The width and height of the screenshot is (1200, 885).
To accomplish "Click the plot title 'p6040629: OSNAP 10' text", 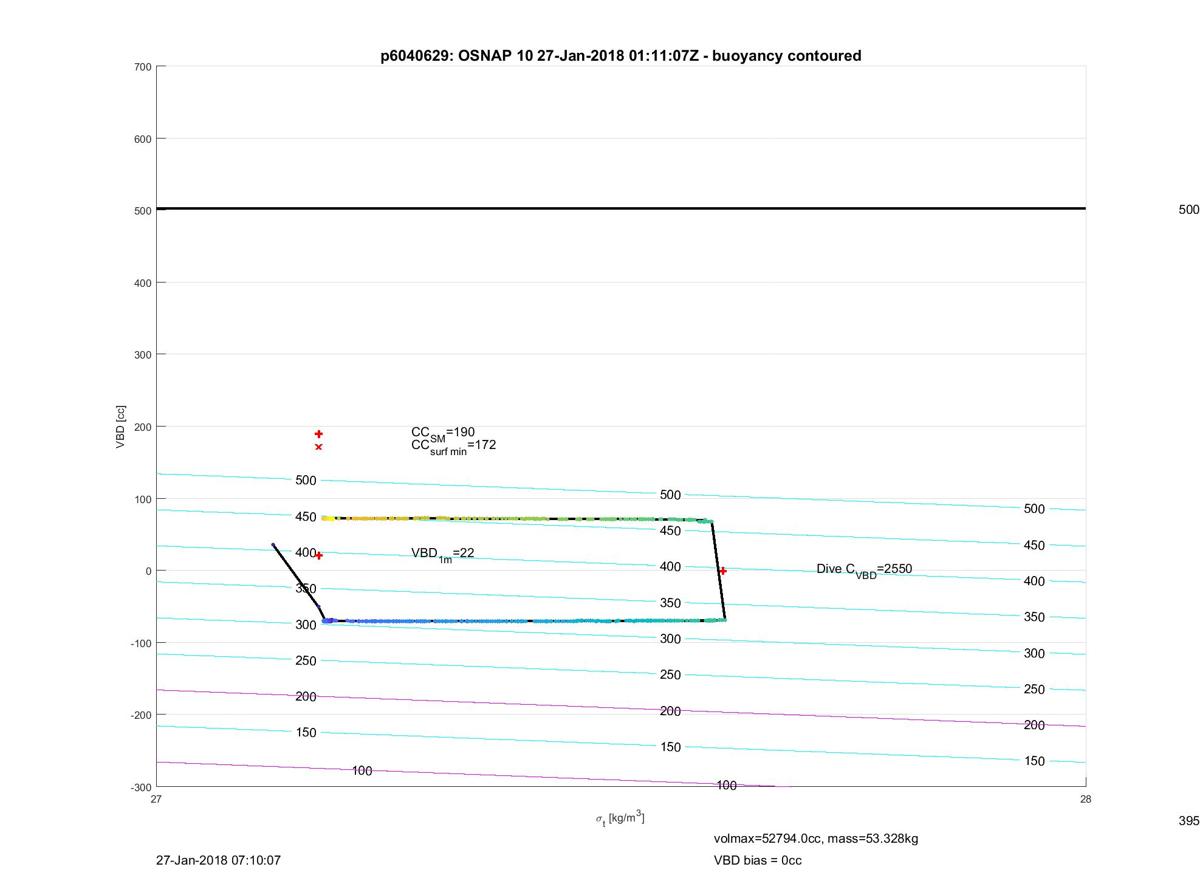I will point(457,56).
